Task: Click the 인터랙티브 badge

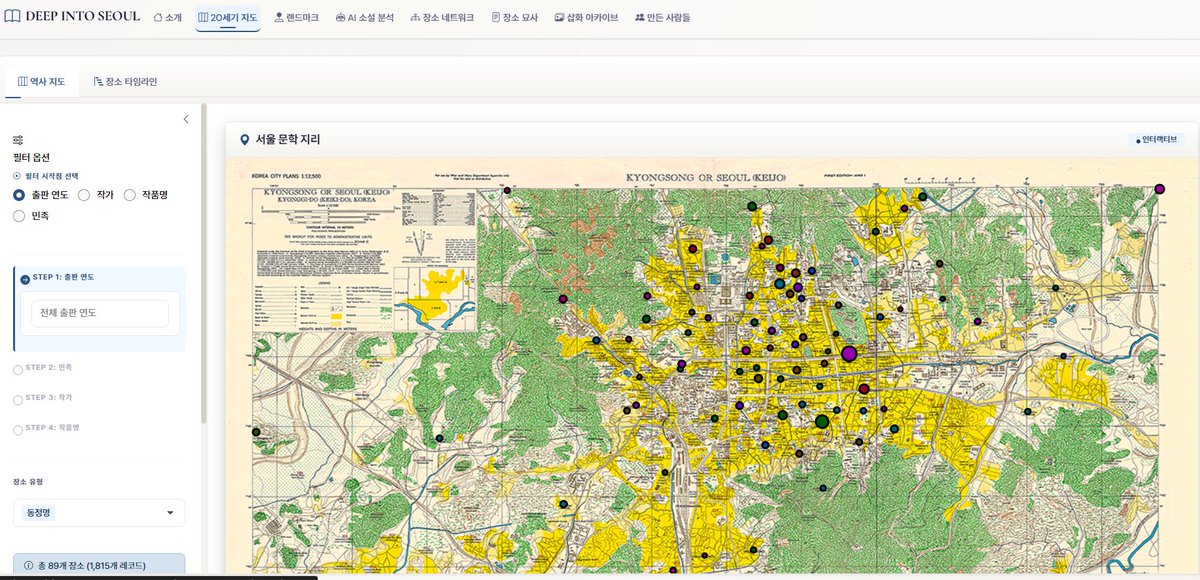Action: coord(1157,140)
